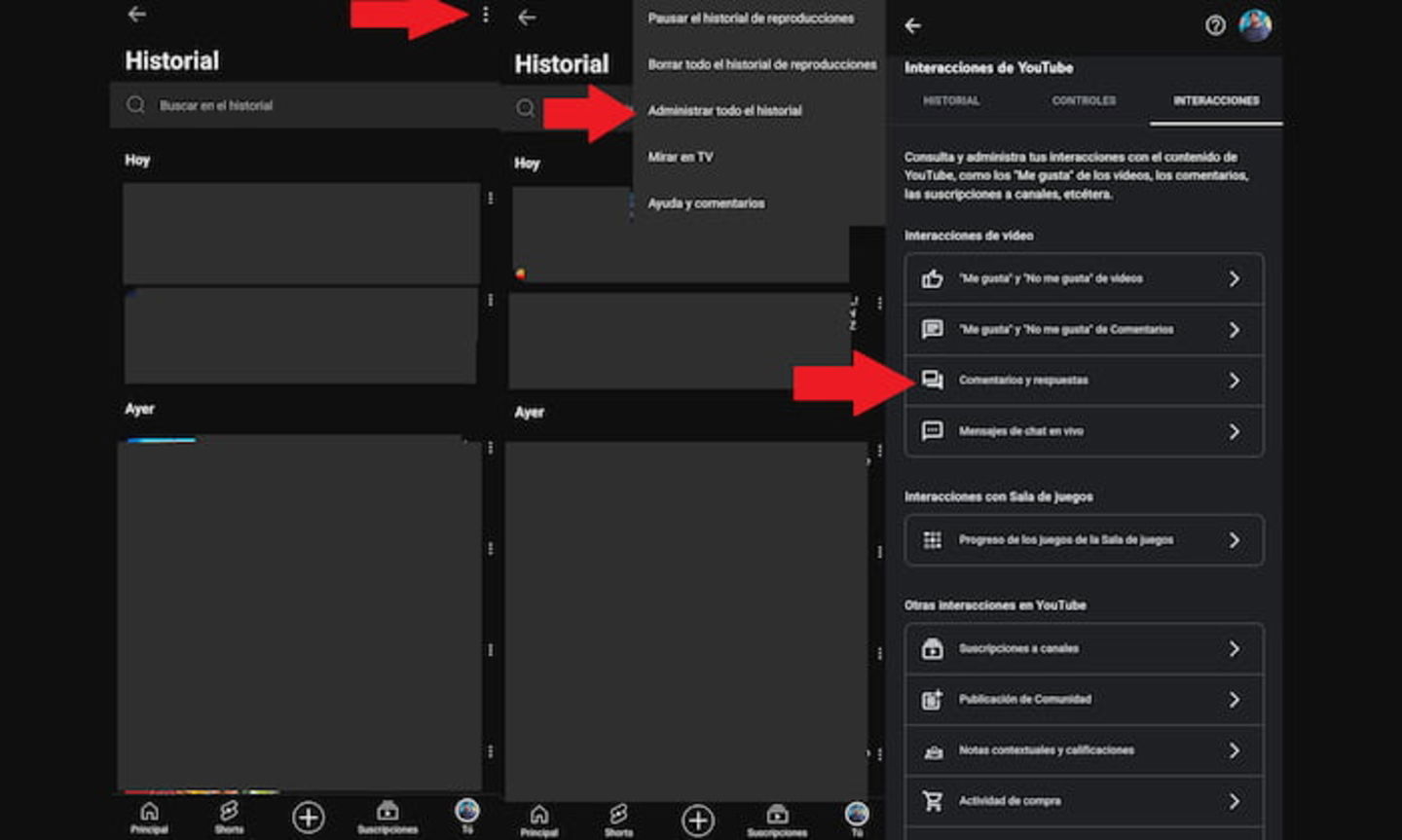Click "Notas contextuales y calificaciones" text
The width and height of the screenshot is (1402, 840).
1047,750
